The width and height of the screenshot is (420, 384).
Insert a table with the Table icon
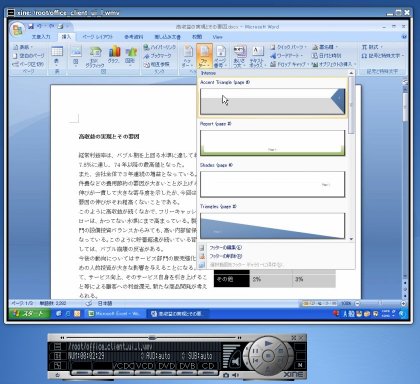(57, 55)
